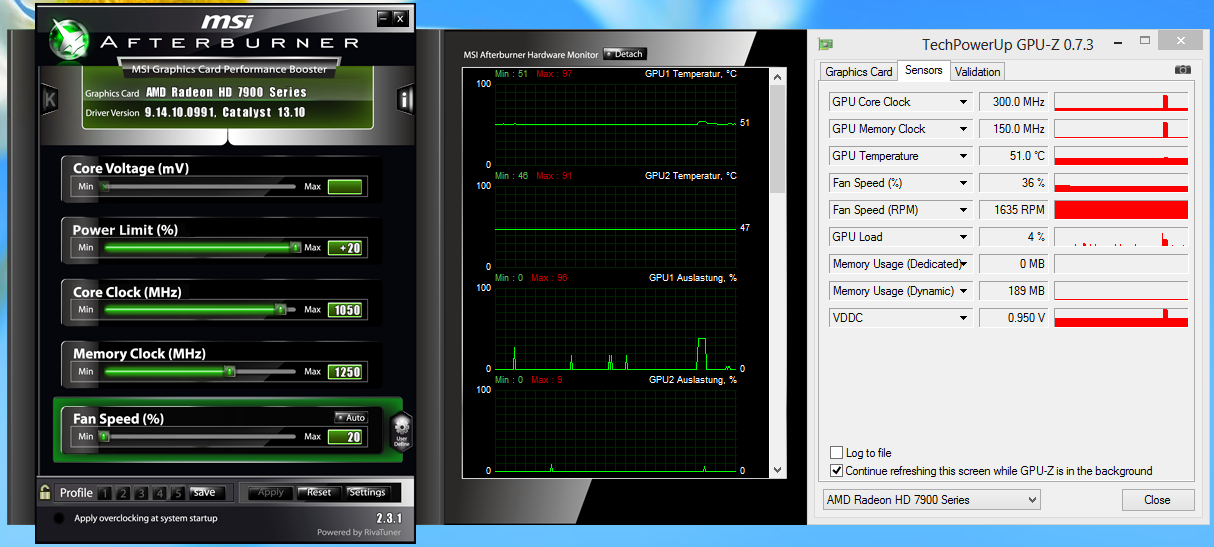Select profile slot 1
This screenshot has width=1214, height=547.
(x=106, y=493)
